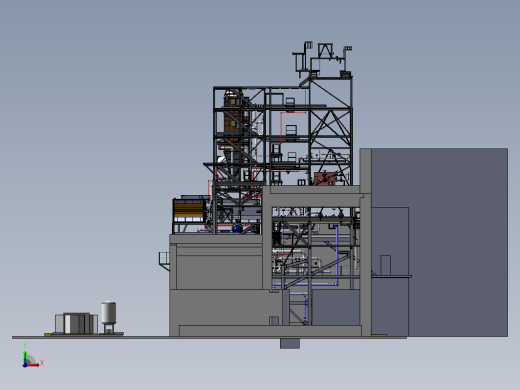Image resolution: width=520 pixels, height=390 pixels.
Task: Select the blue spherical pump in the steel frame
Action: tap(237, 228)
